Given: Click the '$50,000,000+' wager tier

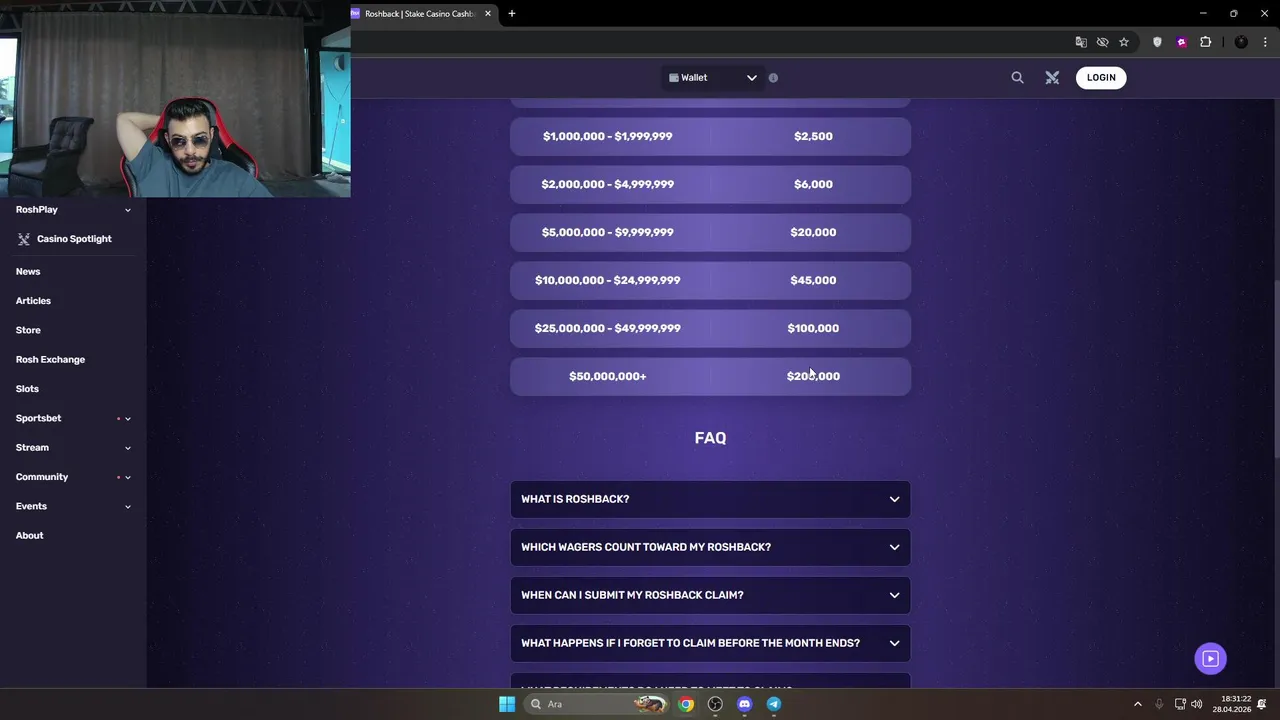Looking at the screenshot, I should (x=608, y=376).
